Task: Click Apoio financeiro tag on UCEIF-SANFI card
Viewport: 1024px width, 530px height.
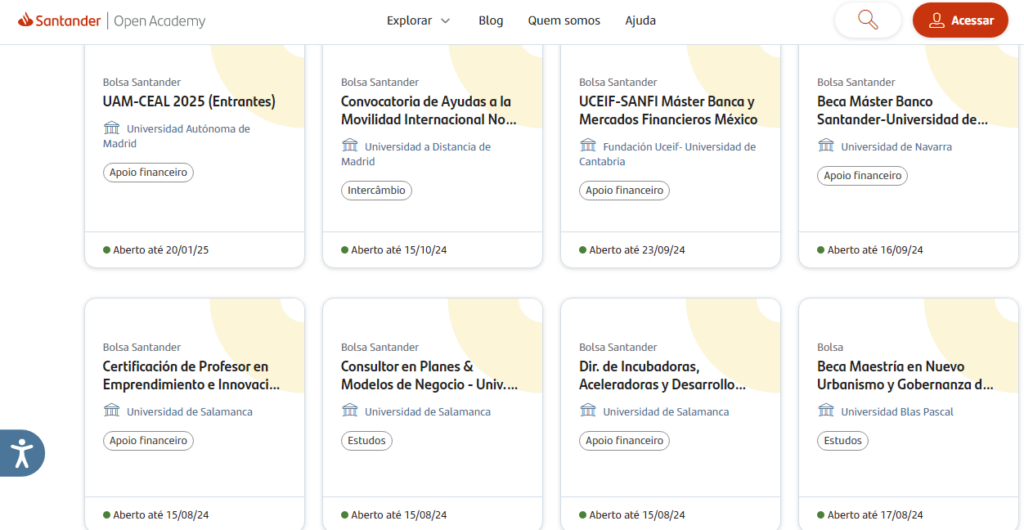Action: tap(624, 191)
